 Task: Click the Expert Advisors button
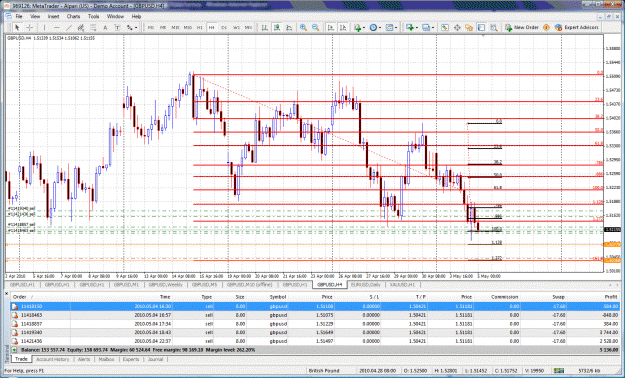click(577, 28)
